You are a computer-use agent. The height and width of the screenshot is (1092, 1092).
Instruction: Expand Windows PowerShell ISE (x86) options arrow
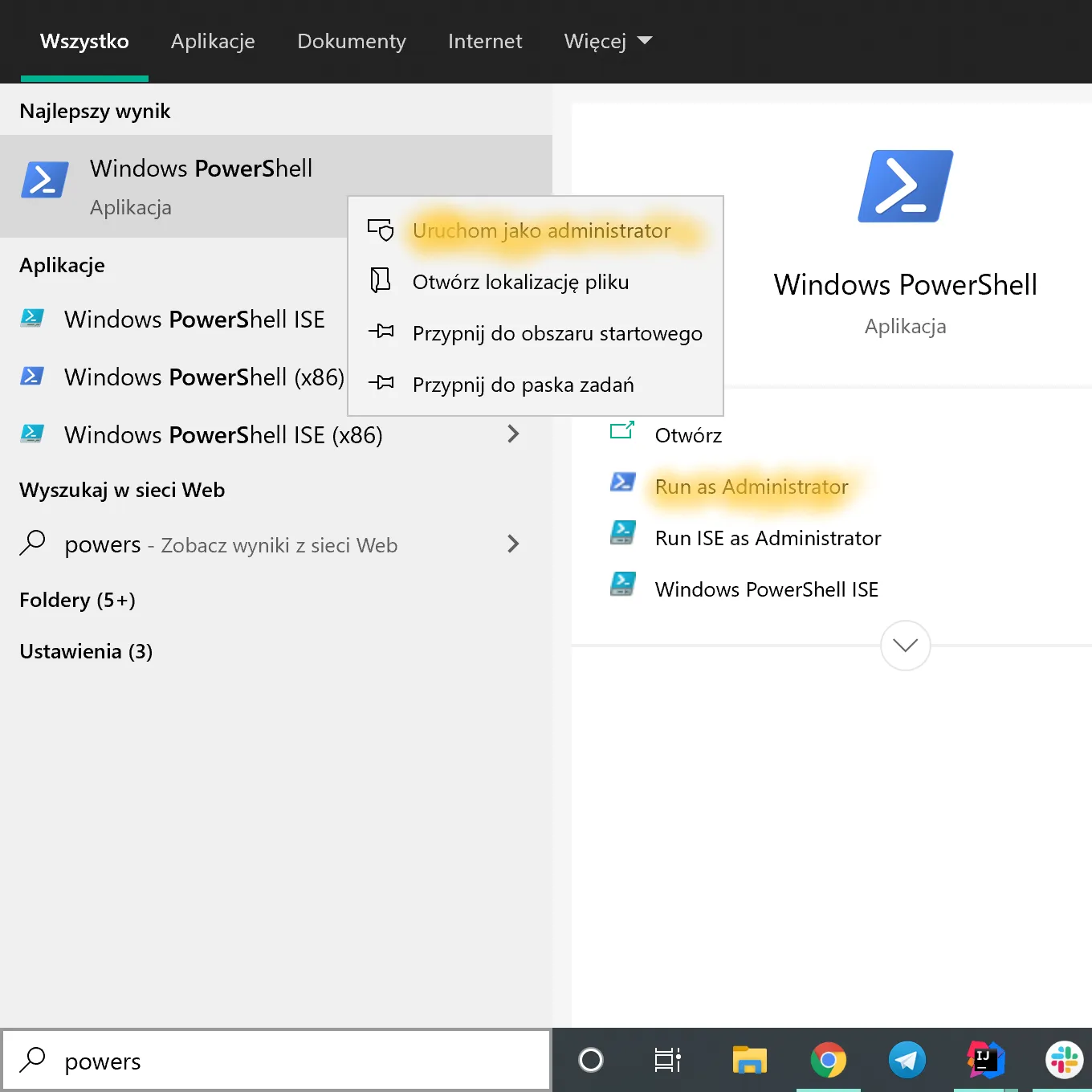point(514,434)
